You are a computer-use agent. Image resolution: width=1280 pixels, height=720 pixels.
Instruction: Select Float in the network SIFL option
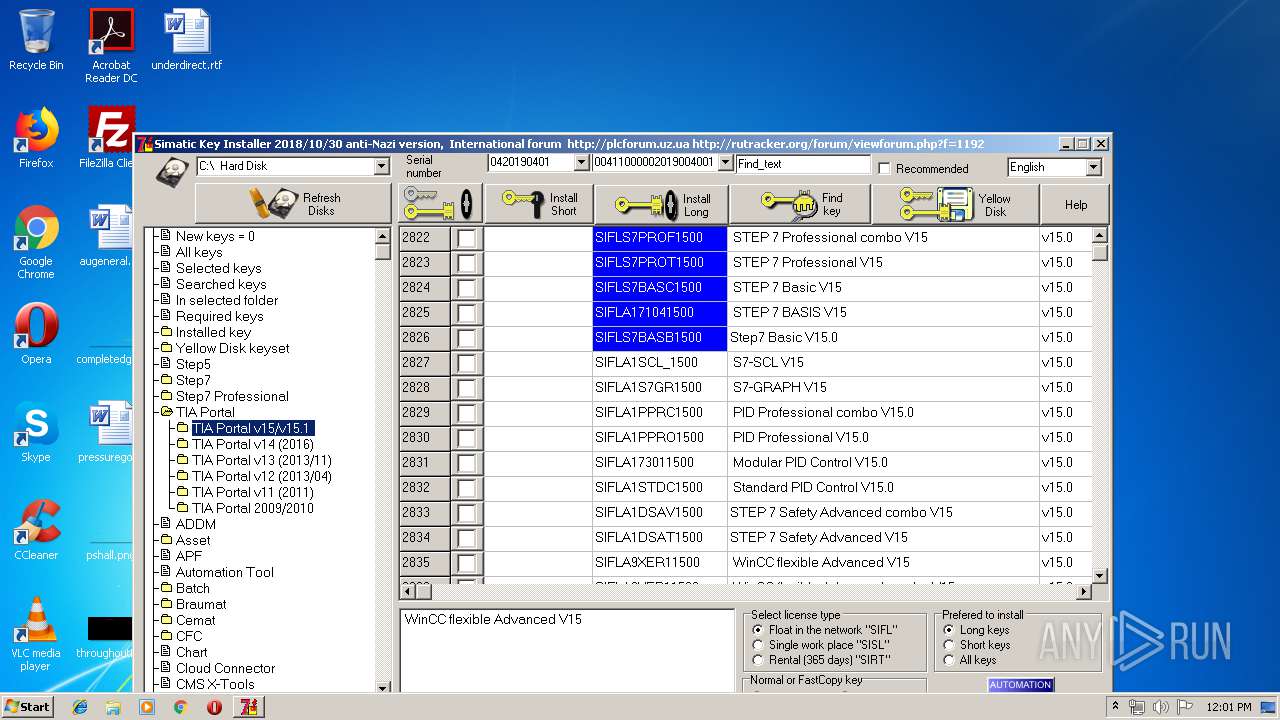758,630
